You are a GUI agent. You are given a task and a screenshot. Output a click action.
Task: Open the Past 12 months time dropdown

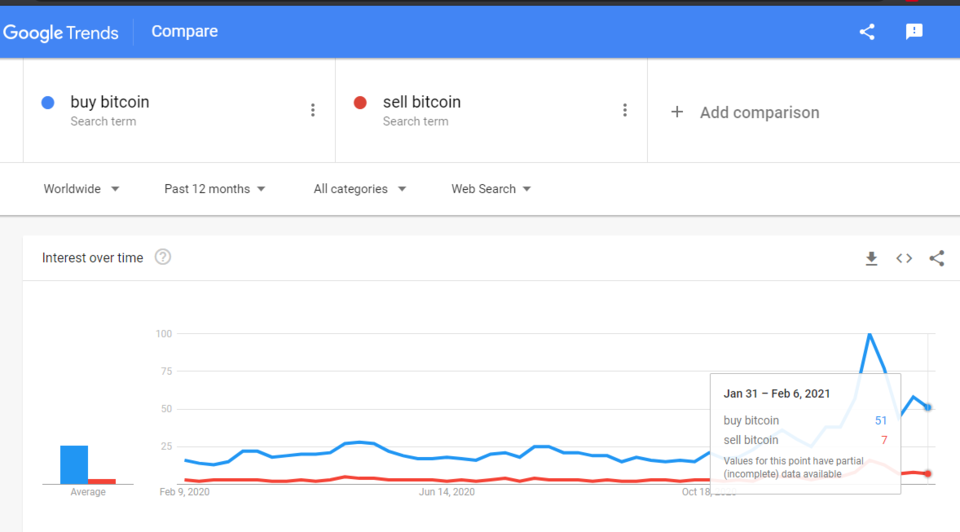(214, 189)
